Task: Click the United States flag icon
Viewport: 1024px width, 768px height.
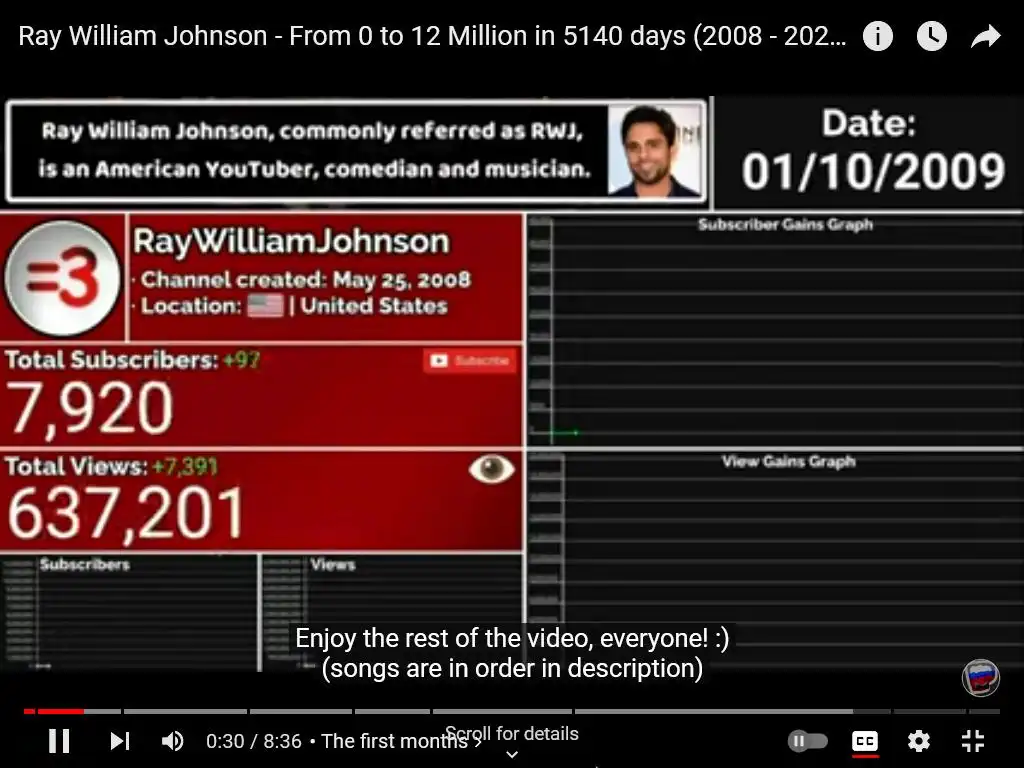Action: click(265, 306)
